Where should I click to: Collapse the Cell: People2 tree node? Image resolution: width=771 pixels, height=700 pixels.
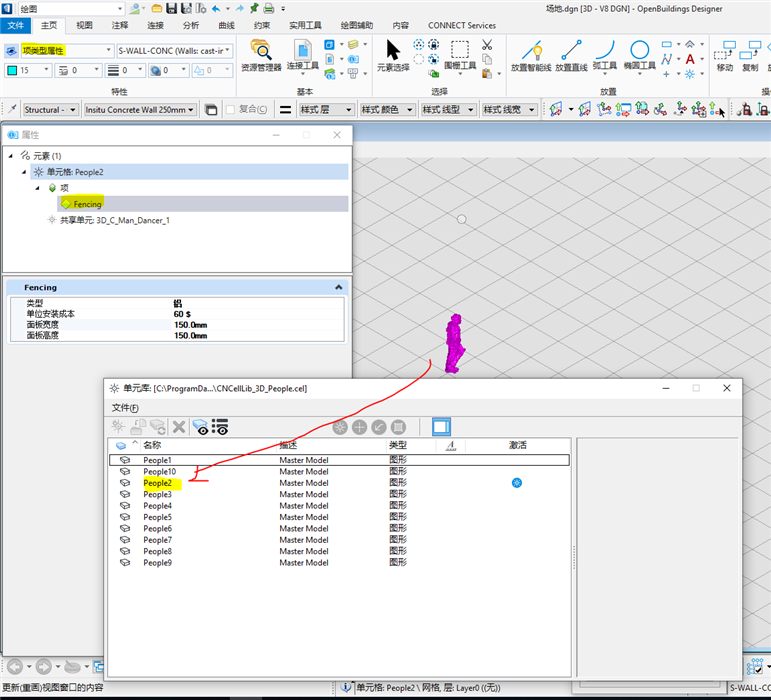(24, 172)
